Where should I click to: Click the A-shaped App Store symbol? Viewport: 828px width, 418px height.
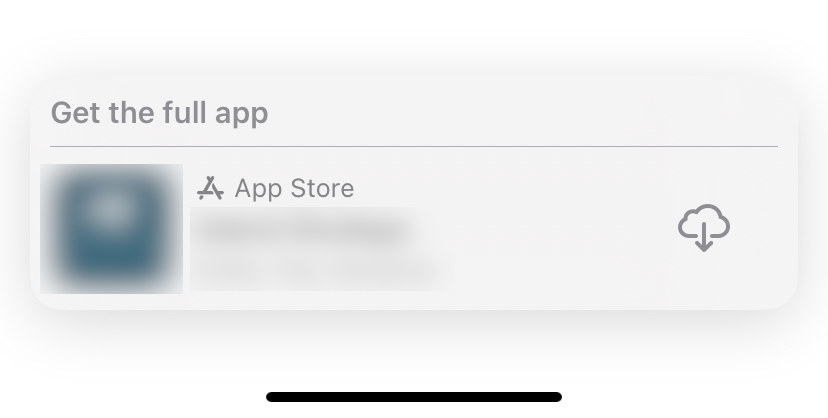pos(210,188)
